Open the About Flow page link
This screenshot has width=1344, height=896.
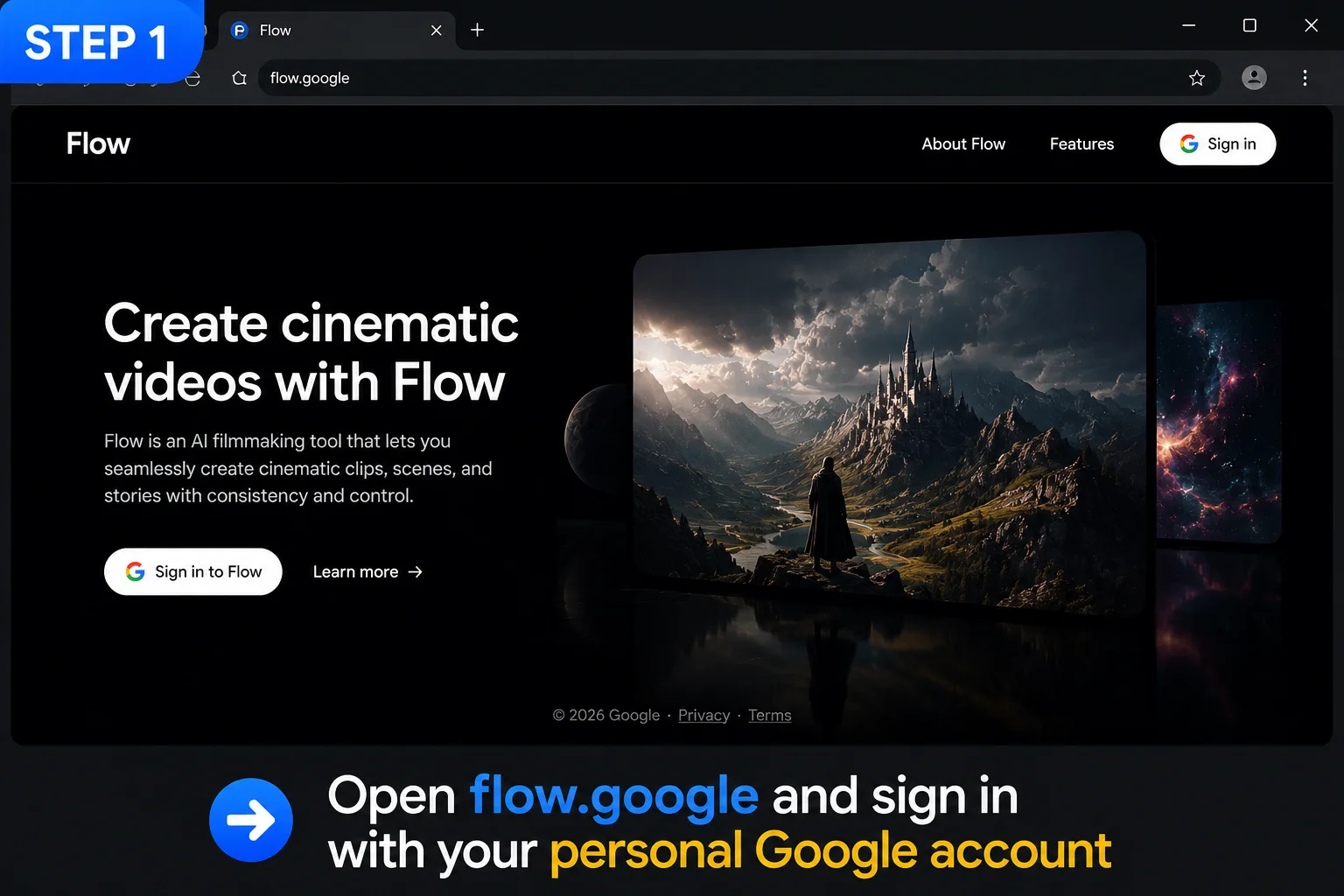[x=963, y=143]
